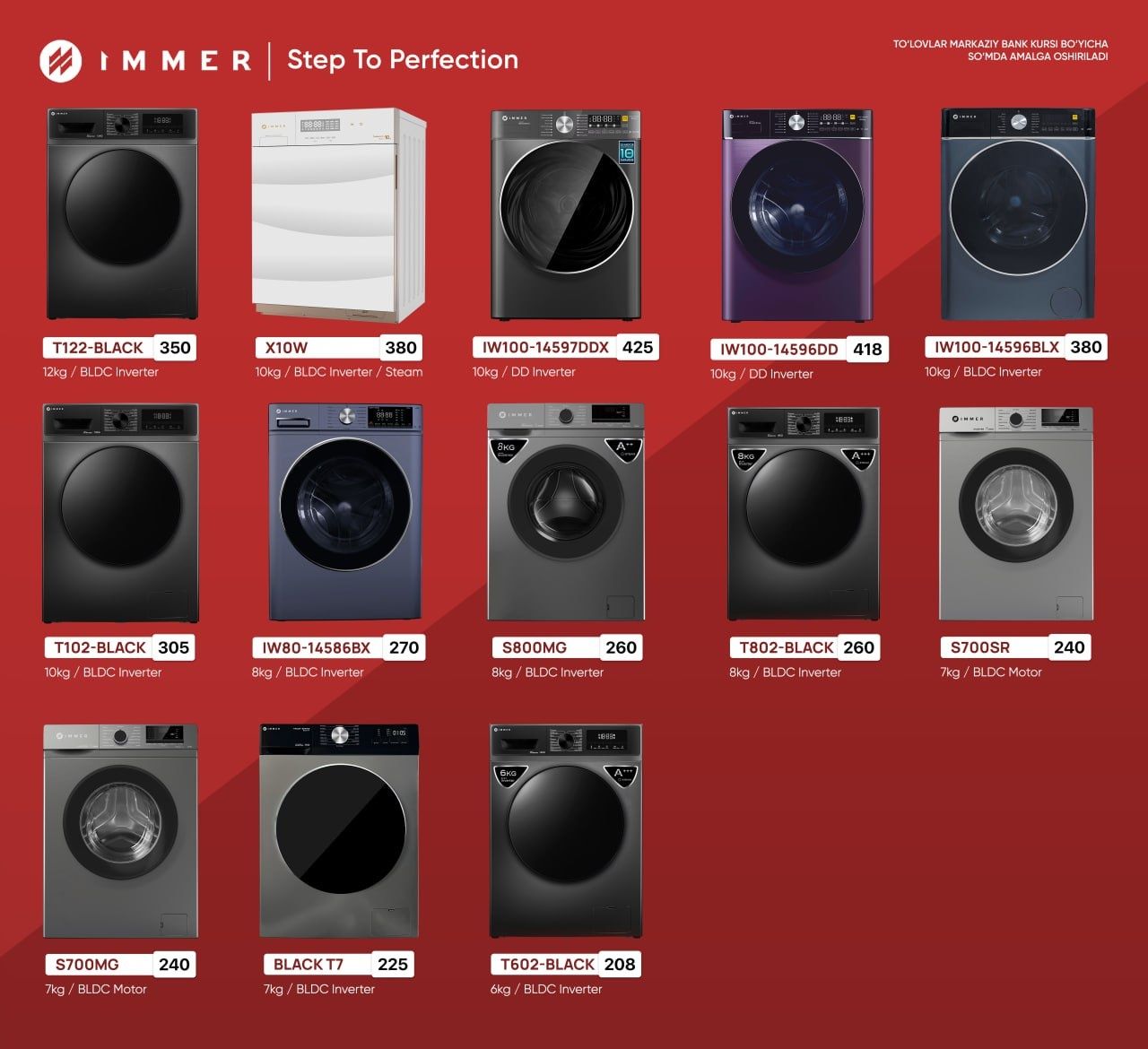Click the 10-year warranty sticker on IW100-14597DDX

click(626, 153)
